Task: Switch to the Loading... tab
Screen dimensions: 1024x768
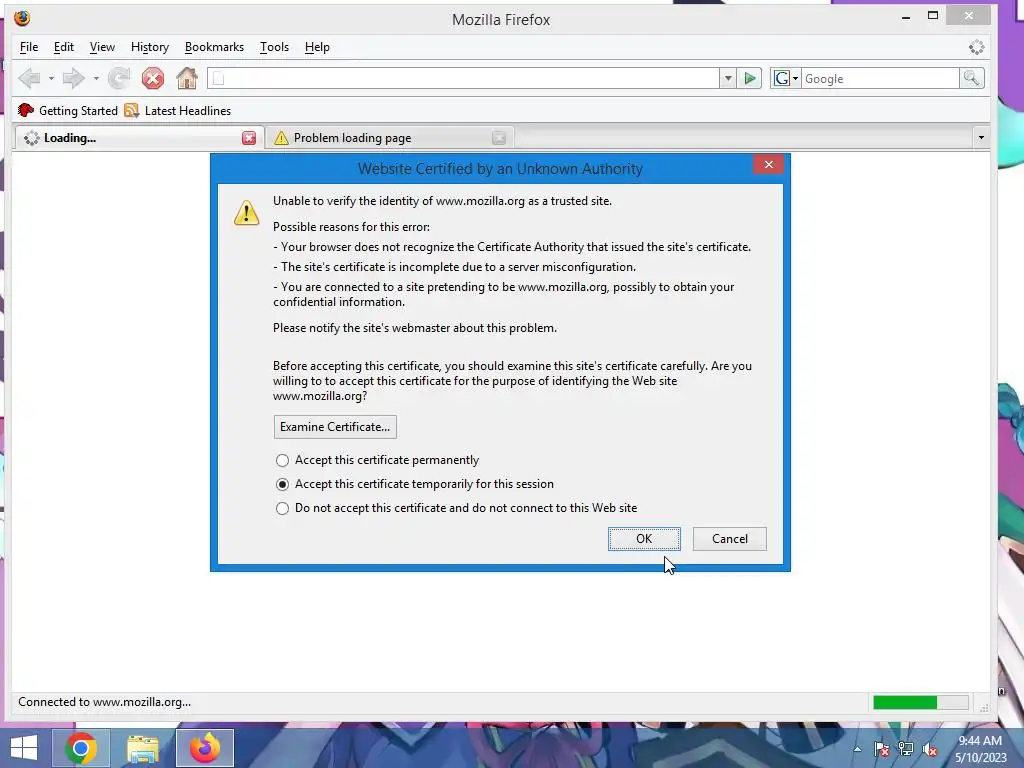Action: pyautogui.click(x=138, y=138)
